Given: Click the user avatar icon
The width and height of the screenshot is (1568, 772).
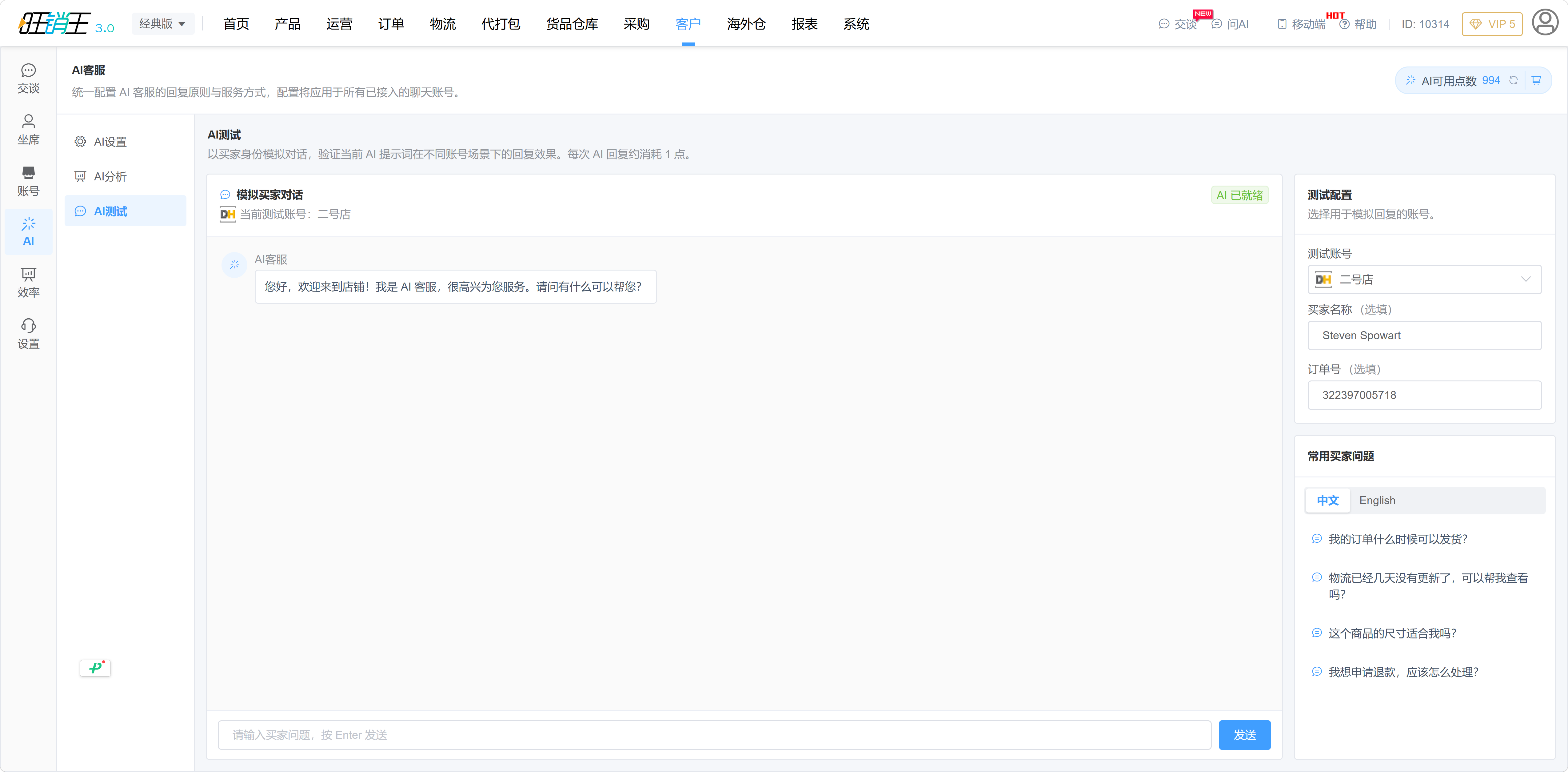Looking at the screenshot, I should [1544, 23].
